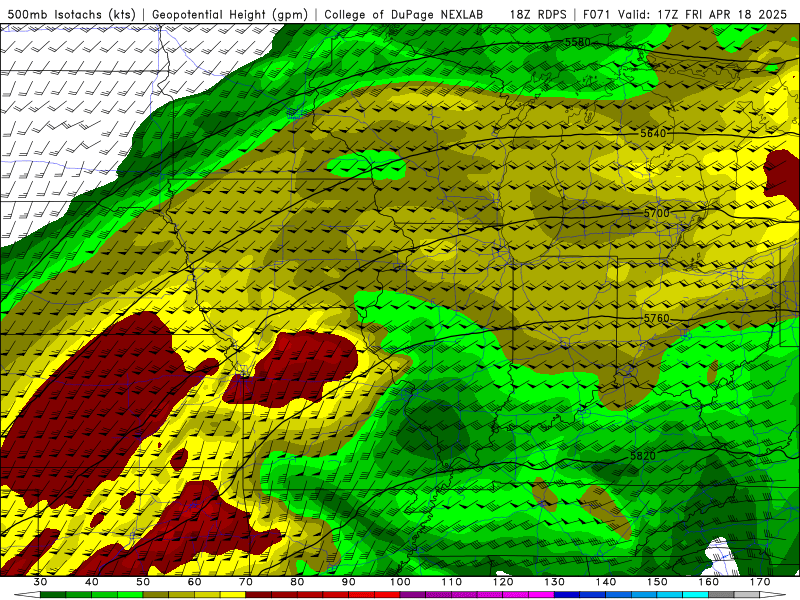Click the 5700 height contour label
Screen dimensions: 800x600
tap(656, 213)
